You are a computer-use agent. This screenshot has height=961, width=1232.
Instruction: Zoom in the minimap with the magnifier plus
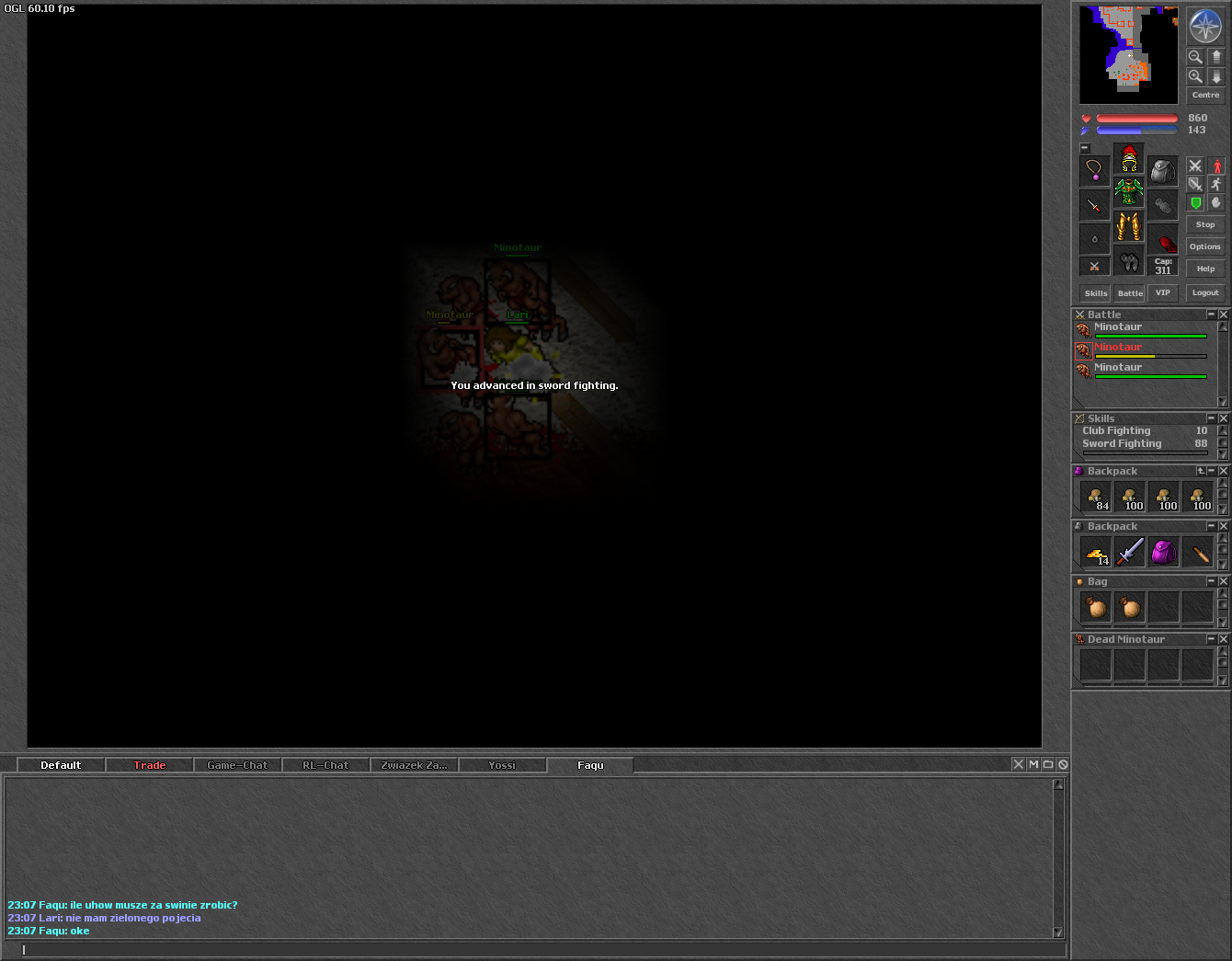(1195, 76)
